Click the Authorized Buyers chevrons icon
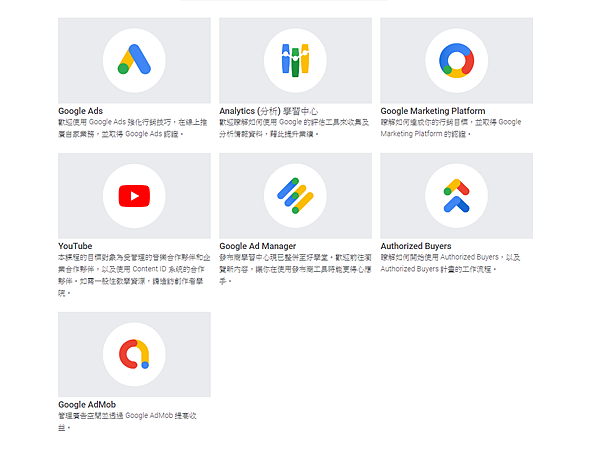 point(457,196)
